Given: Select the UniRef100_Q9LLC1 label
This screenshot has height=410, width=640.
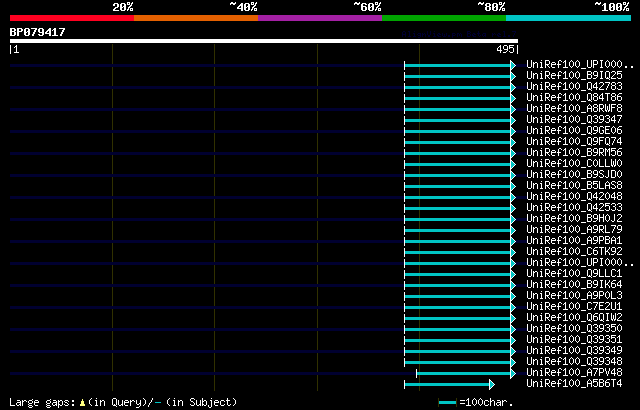Looking at the screenshot, I should [x=574, y=274].
